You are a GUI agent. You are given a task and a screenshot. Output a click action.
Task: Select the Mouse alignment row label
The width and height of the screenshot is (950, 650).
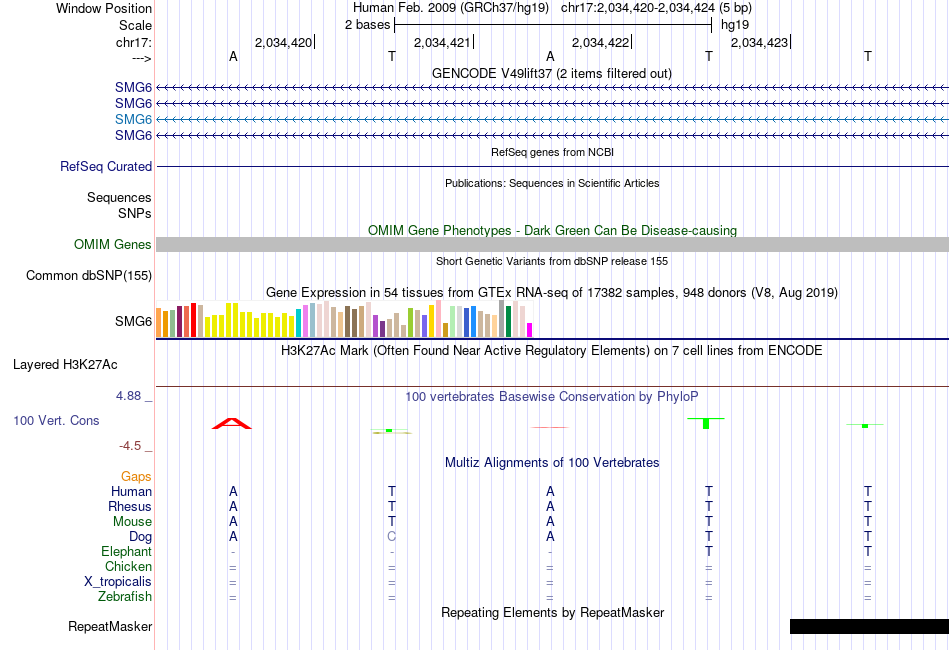132,522
